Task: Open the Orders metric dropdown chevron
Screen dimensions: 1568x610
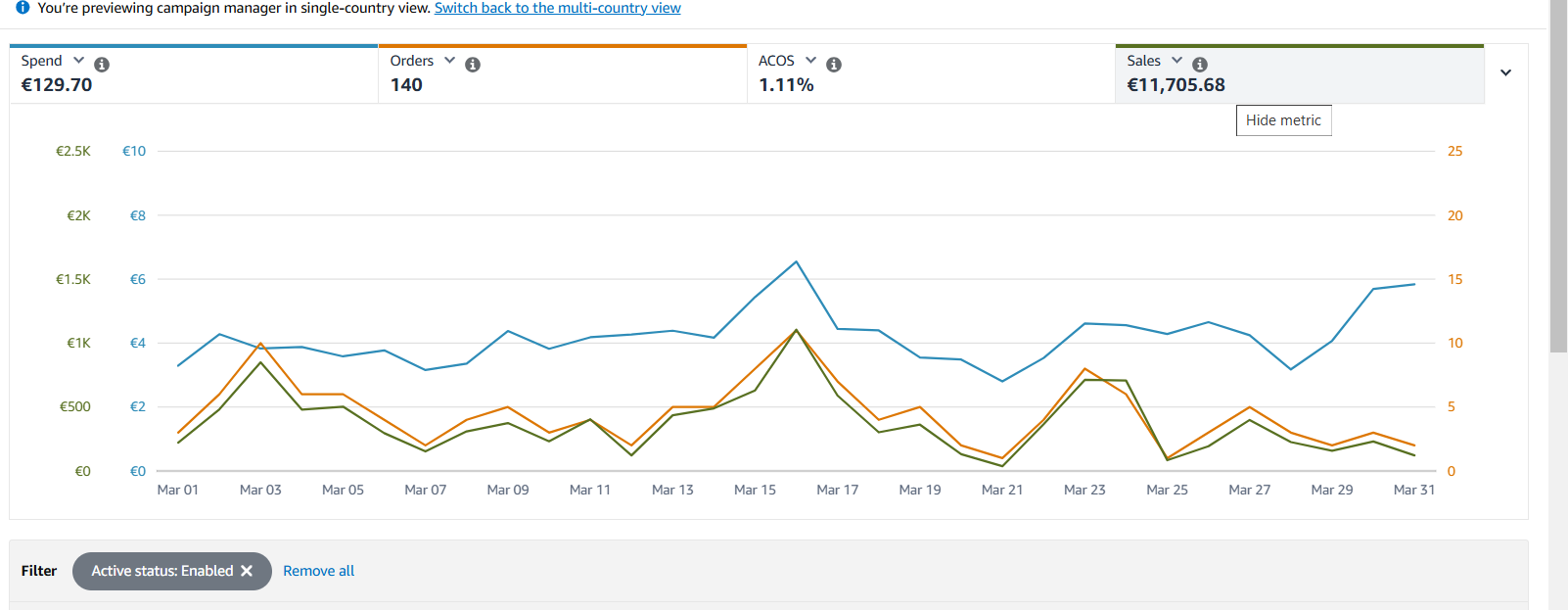Action: pyautogui.click(x=449, y=61)
